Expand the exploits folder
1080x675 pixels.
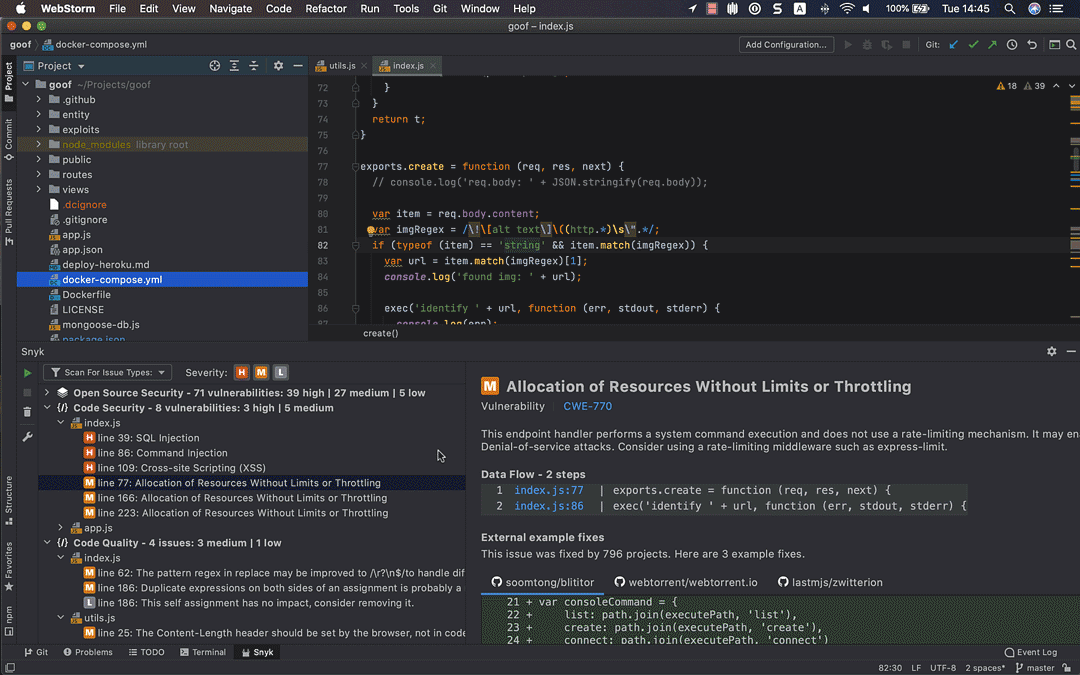(39, 129)
